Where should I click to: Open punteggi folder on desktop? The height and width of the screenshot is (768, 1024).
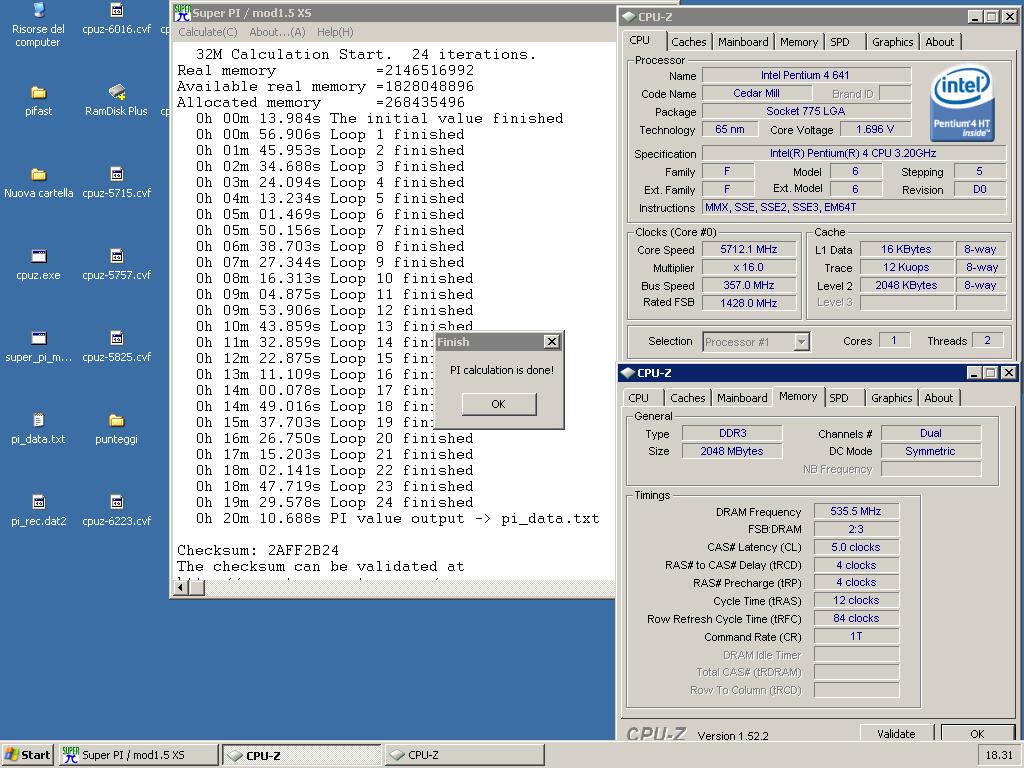pyautogui.click(x=116, y=428)
